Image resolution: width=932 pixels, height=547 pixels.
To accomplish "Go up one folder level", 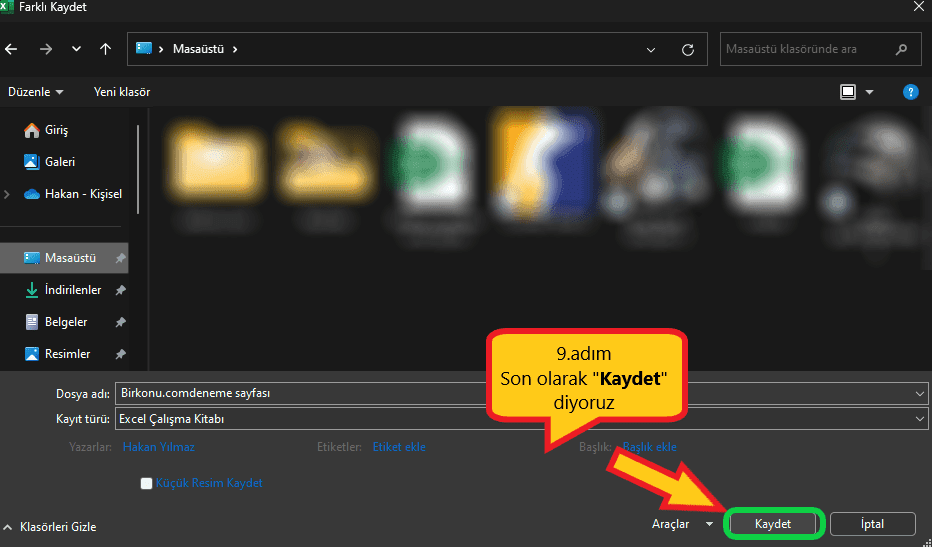I will (x=105, y=49).
